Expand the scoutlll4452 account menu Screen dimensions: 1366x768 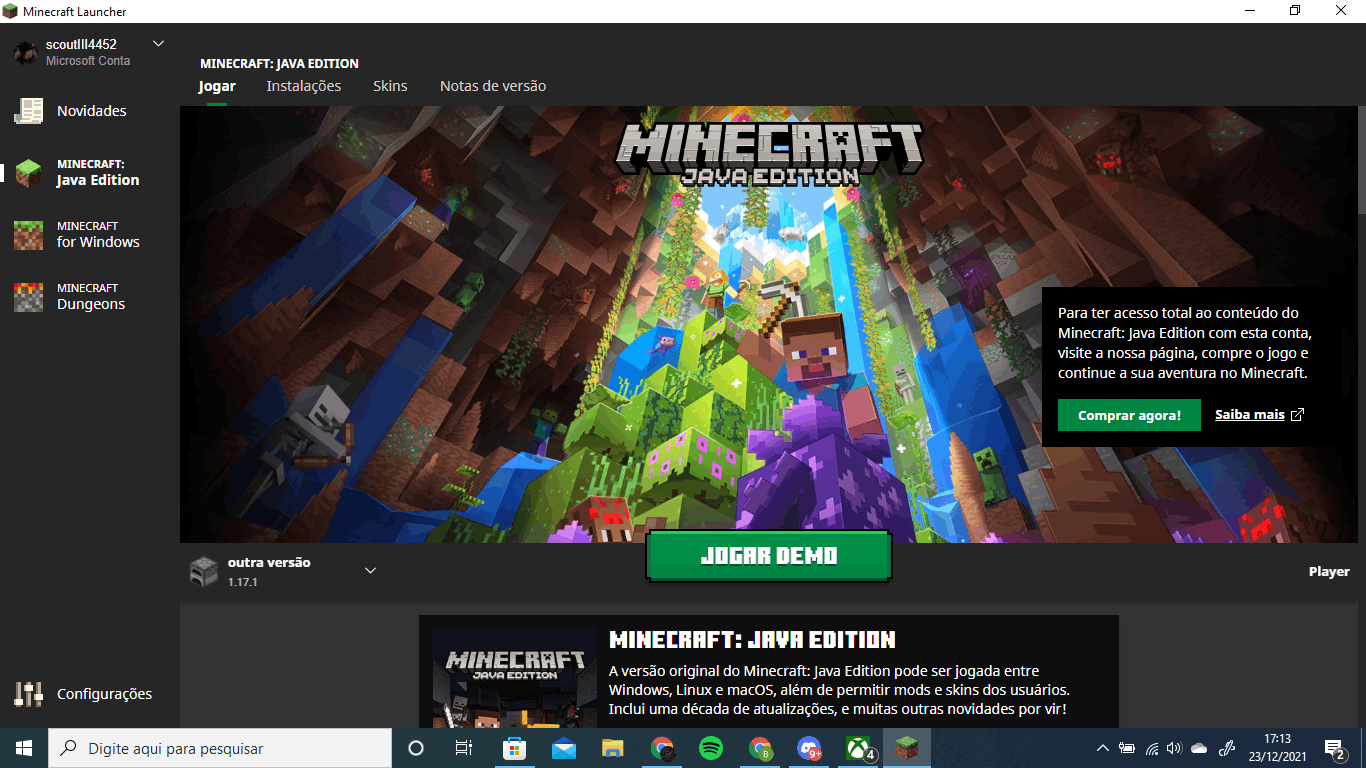click(x=158, y=44)
